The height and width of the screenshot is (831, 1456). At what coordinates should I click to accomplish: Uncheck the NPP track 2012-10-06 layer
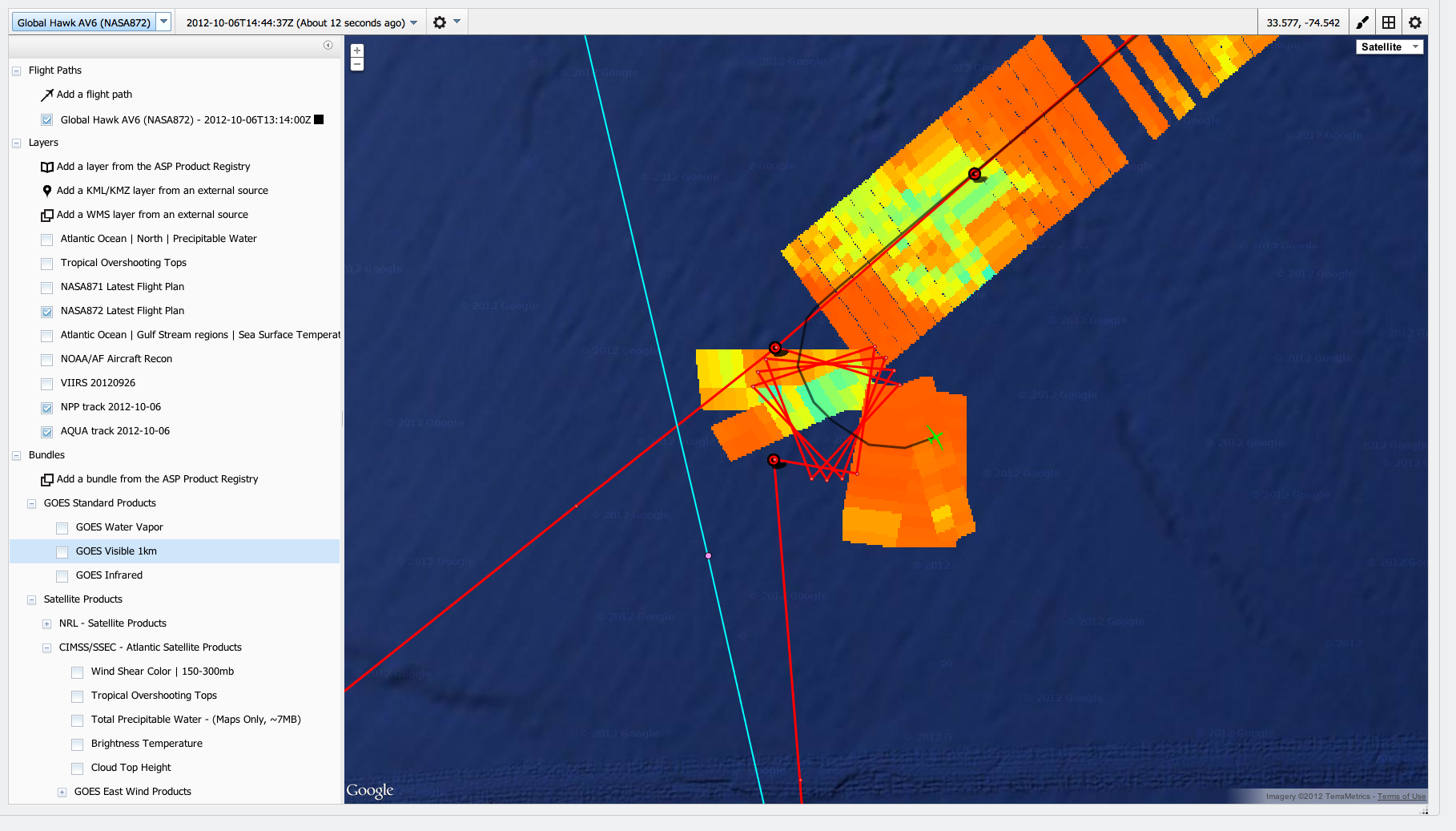pos(47,408)
